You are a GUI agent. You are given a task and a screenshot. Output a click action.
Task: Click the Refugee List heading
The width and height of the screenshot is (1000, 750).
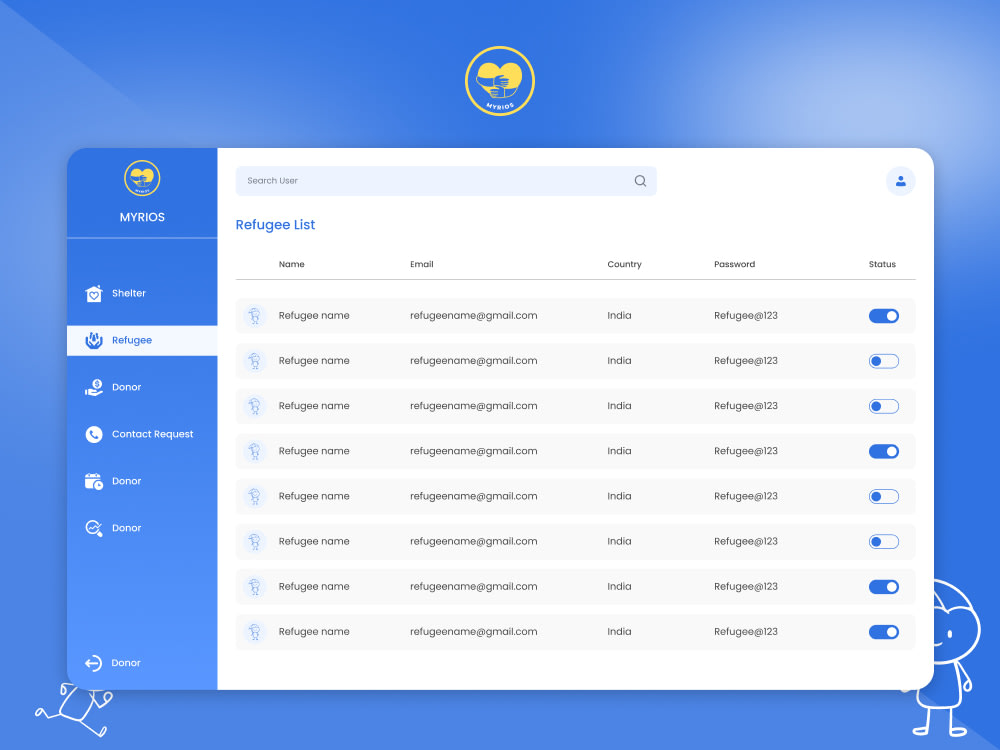(x=276, y=224)
